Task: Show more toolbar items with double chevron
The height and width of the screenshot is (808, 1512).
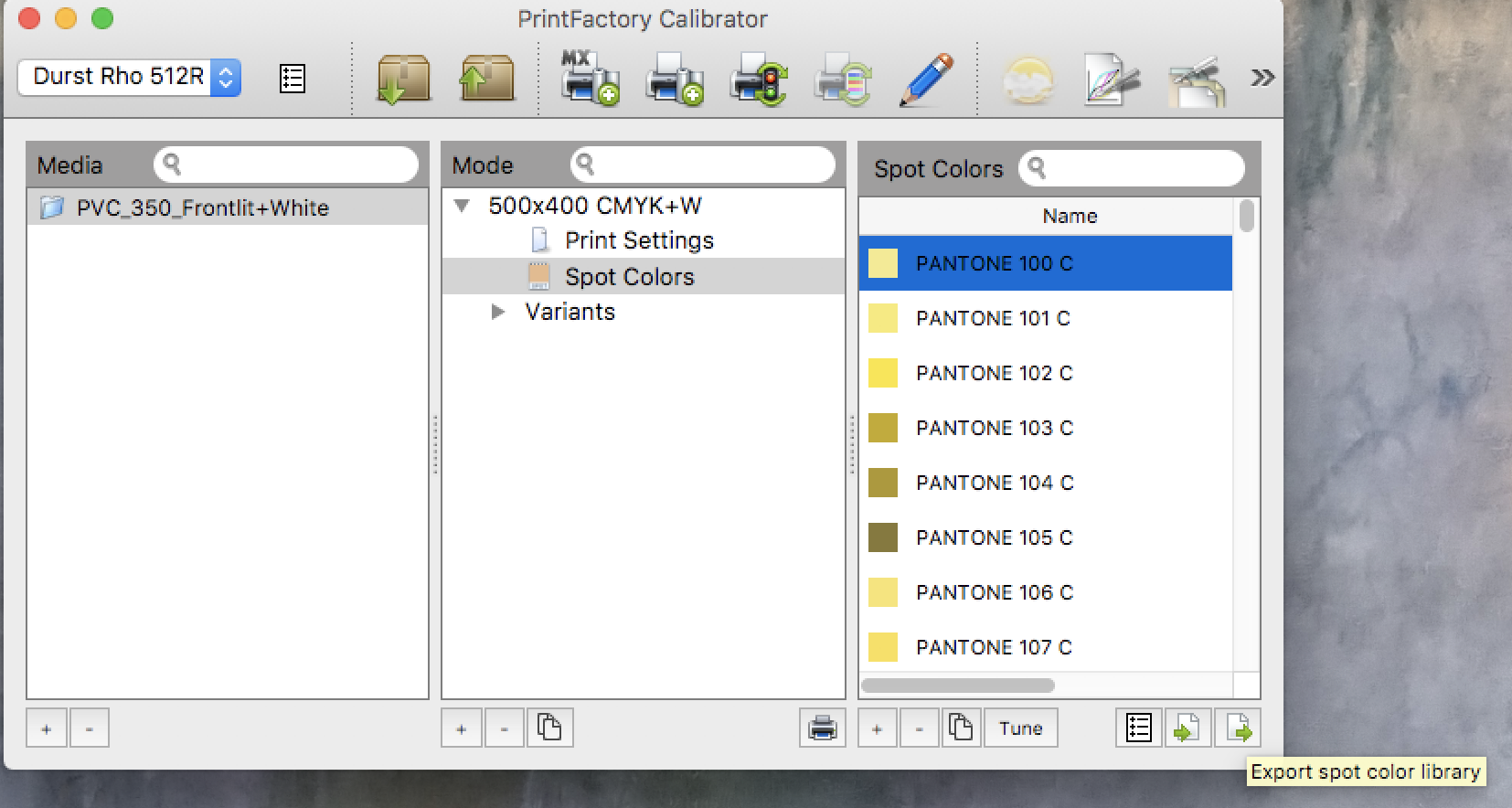Action: coord(1262,78)
